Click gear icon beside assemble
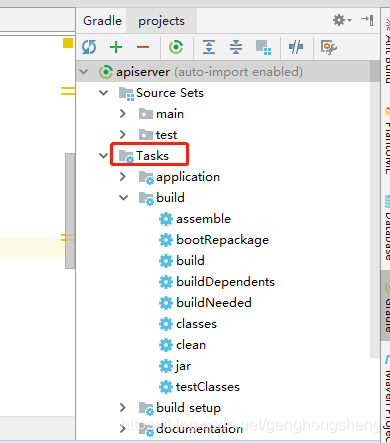390x443 pixels. [166, 219]
